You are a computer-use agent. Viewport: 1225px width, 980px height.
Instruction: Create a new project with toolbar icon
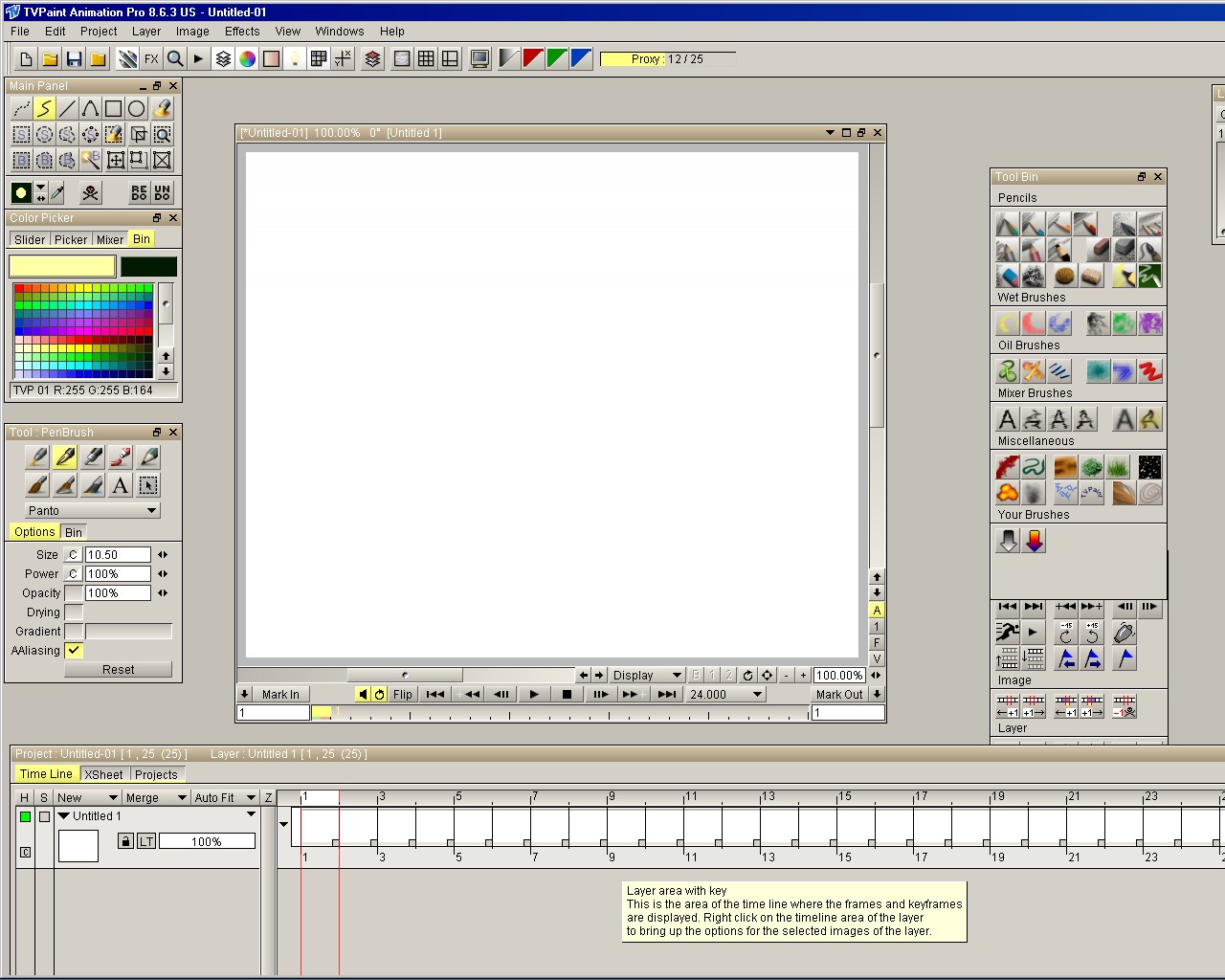pos(26,59)
